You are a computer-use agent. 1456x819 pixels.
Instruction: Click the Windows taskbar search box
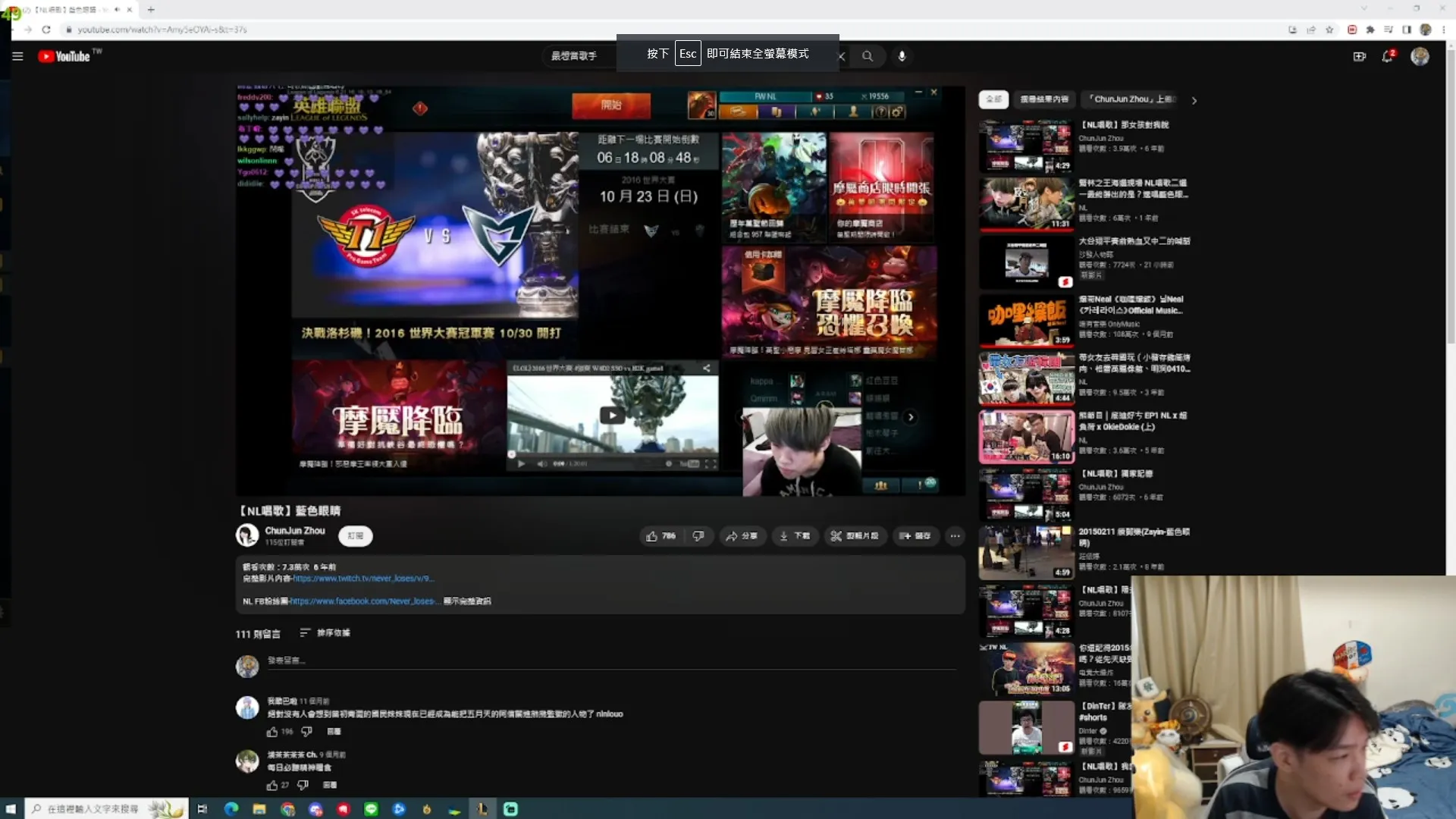pyautogui.click(x=106, y=809)
